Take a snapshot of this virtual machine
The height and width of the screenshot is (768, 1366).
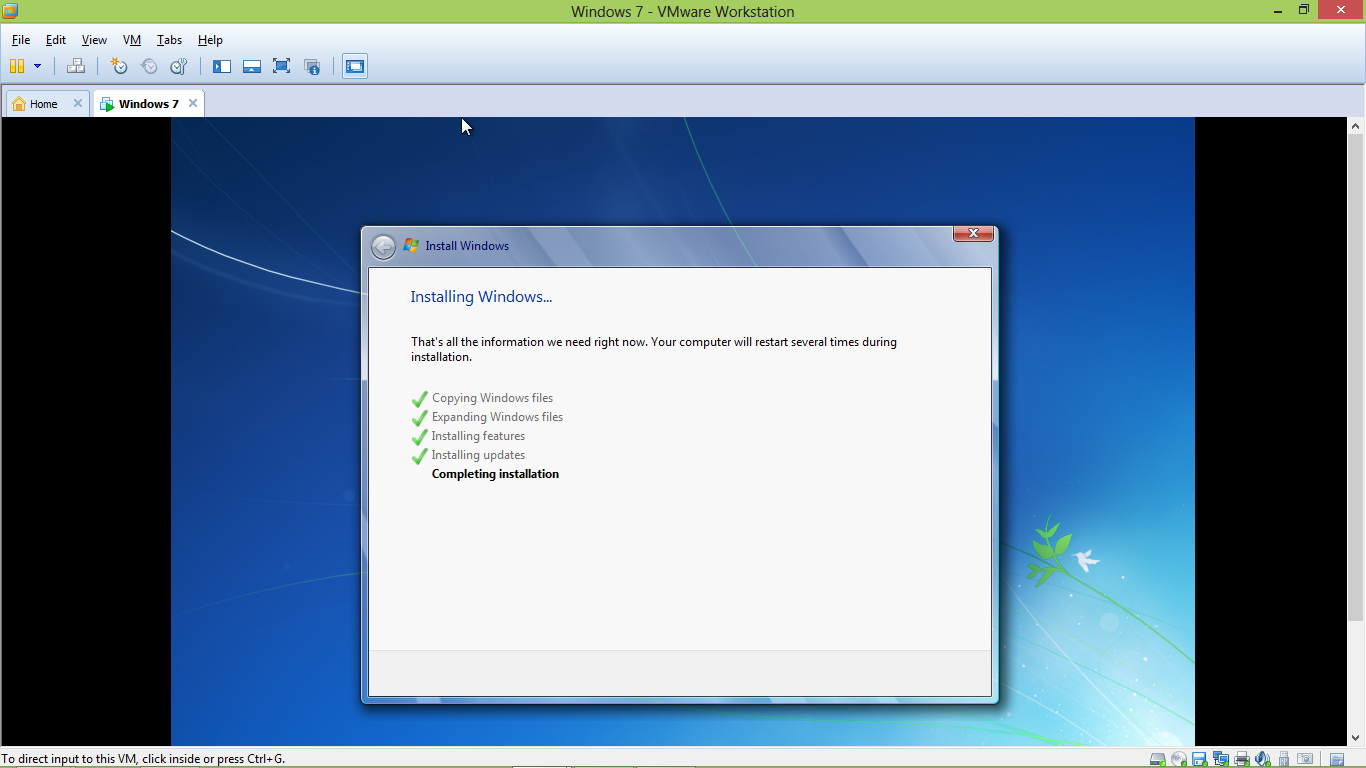(119, 66)
